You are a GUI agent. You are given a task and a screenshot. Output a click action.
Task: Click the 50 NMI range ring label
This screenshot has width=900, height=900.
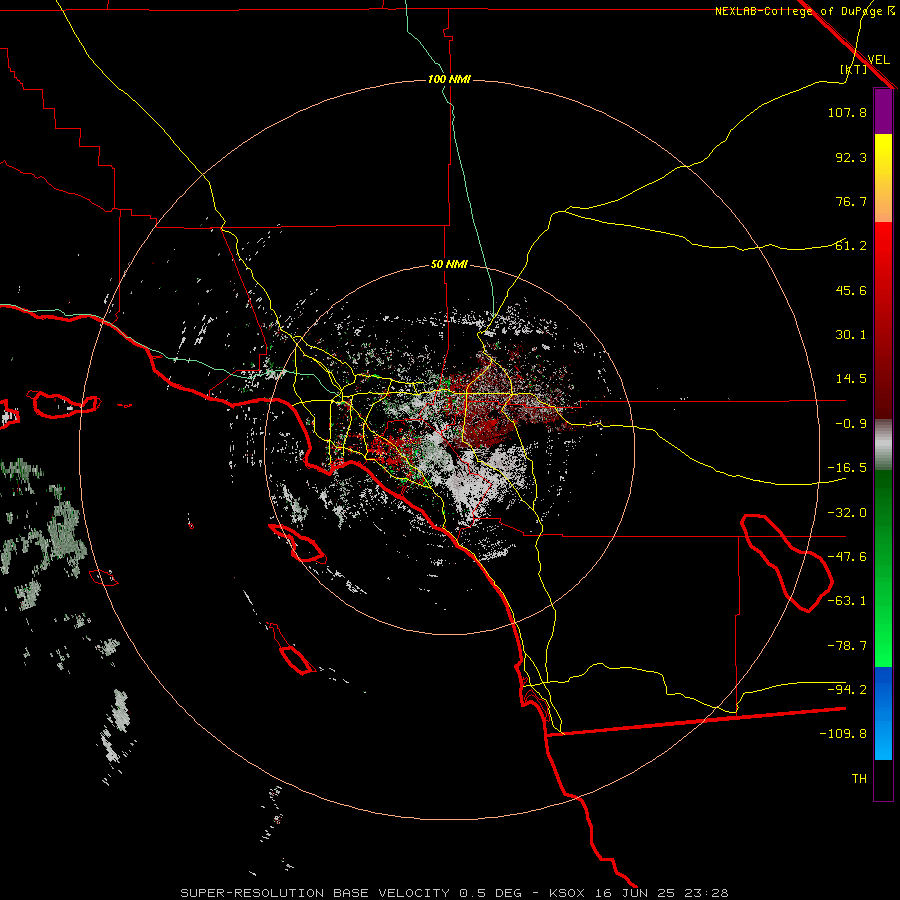(x=449, y=265)
